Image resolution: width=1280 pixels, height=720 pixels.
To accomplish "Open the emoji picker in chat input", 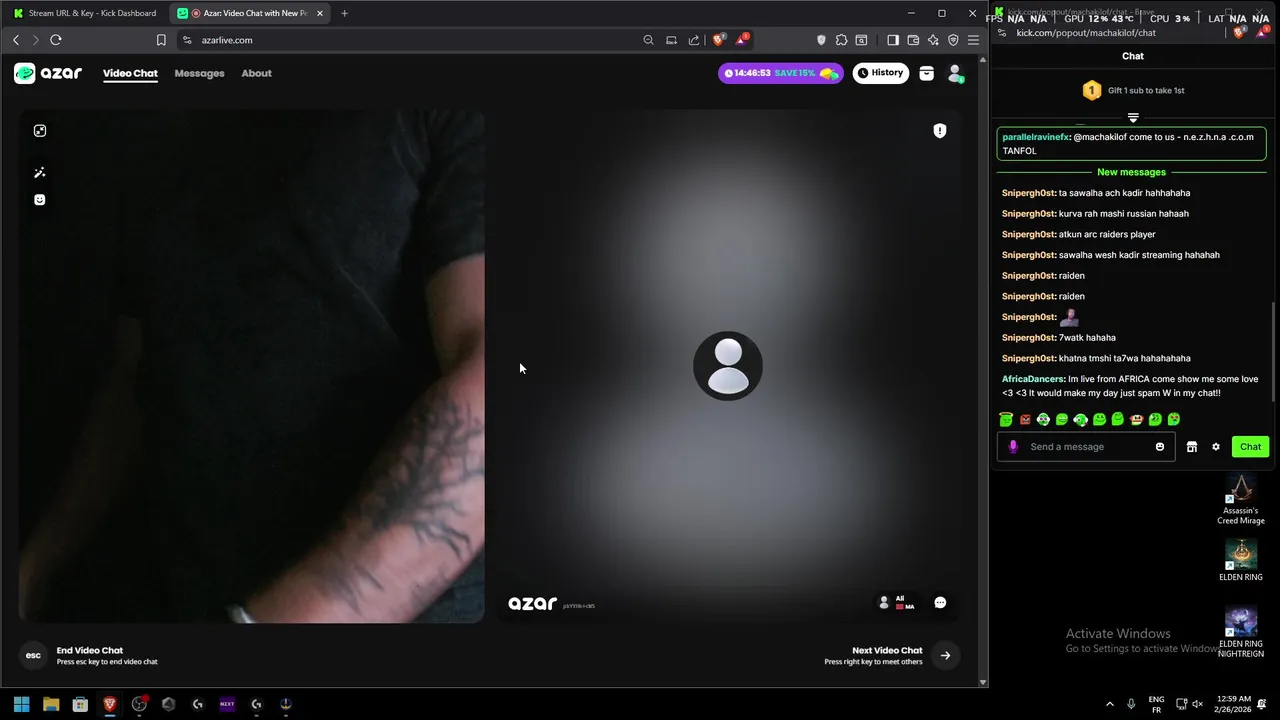I will tap(1160, 447).
